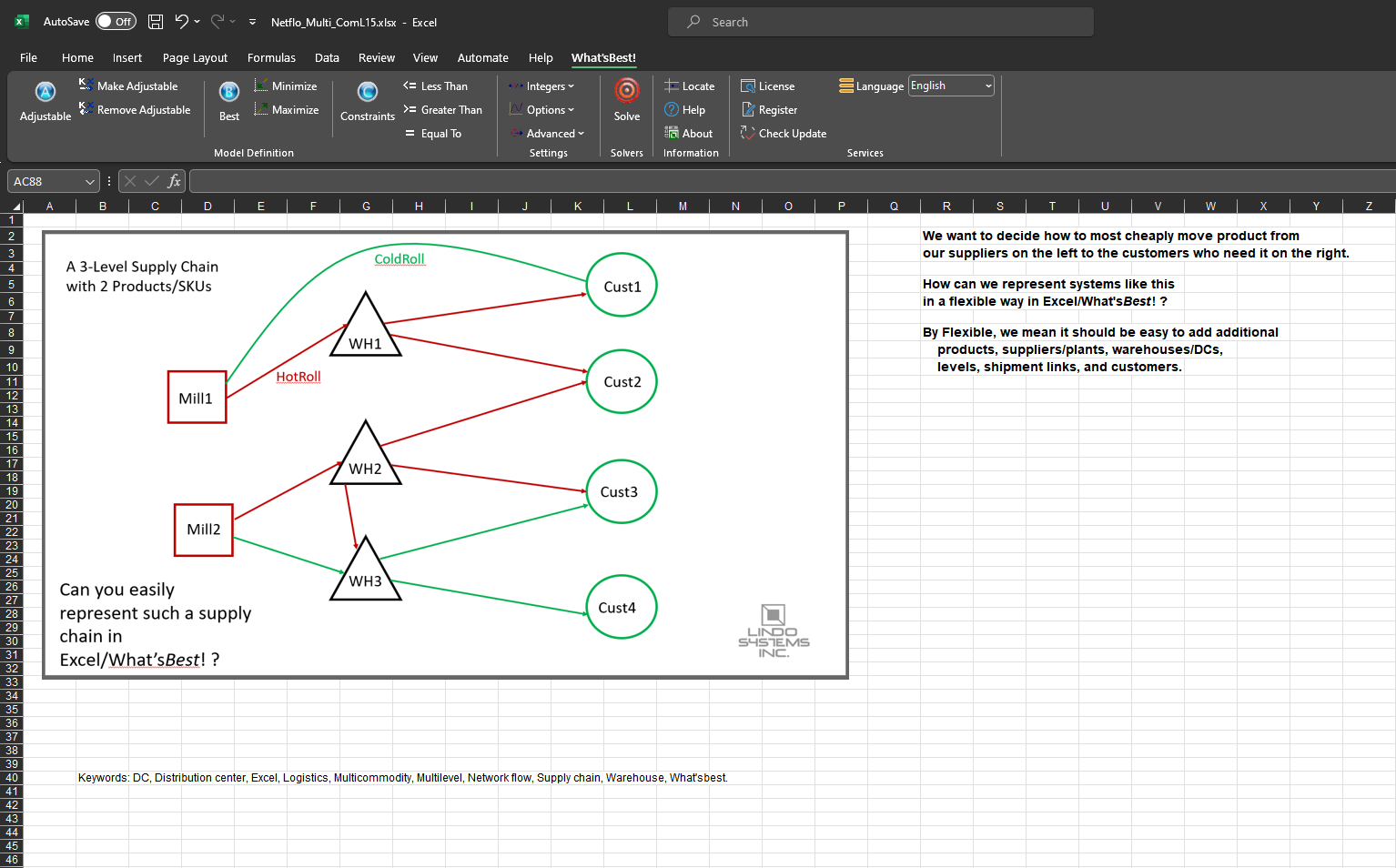Open the Language dropdown showing English
This screenshot has width=1396, height=868.
(951, 86)
